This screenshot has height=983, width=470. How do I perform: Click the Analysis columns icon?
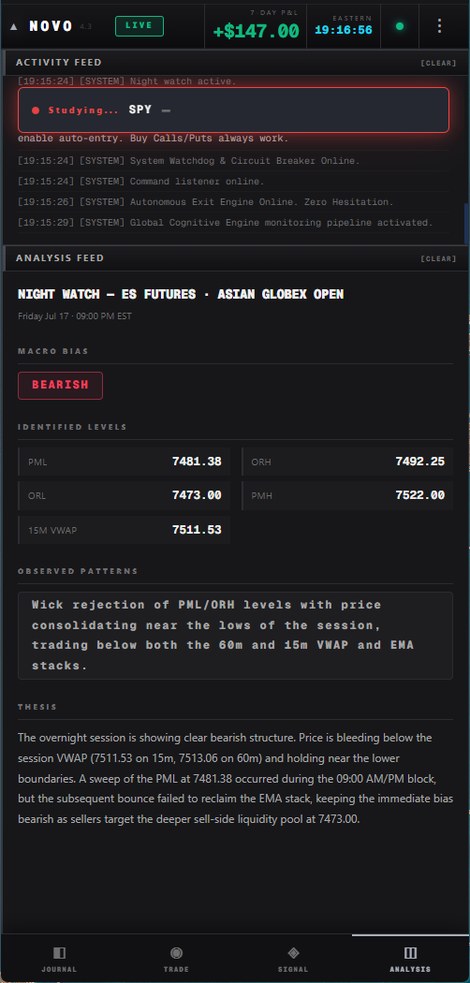[410, 953]
